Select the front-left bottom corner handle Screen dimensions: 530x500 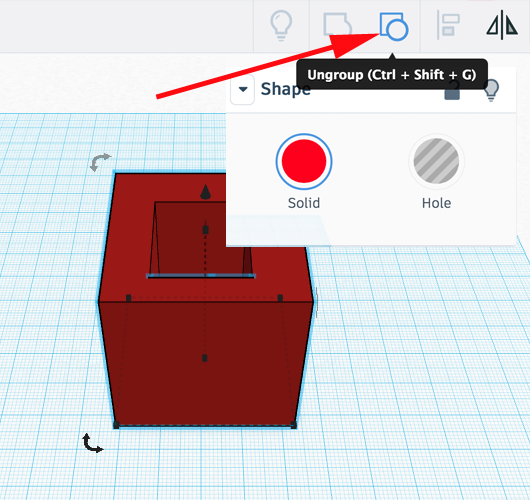[116, 425]
